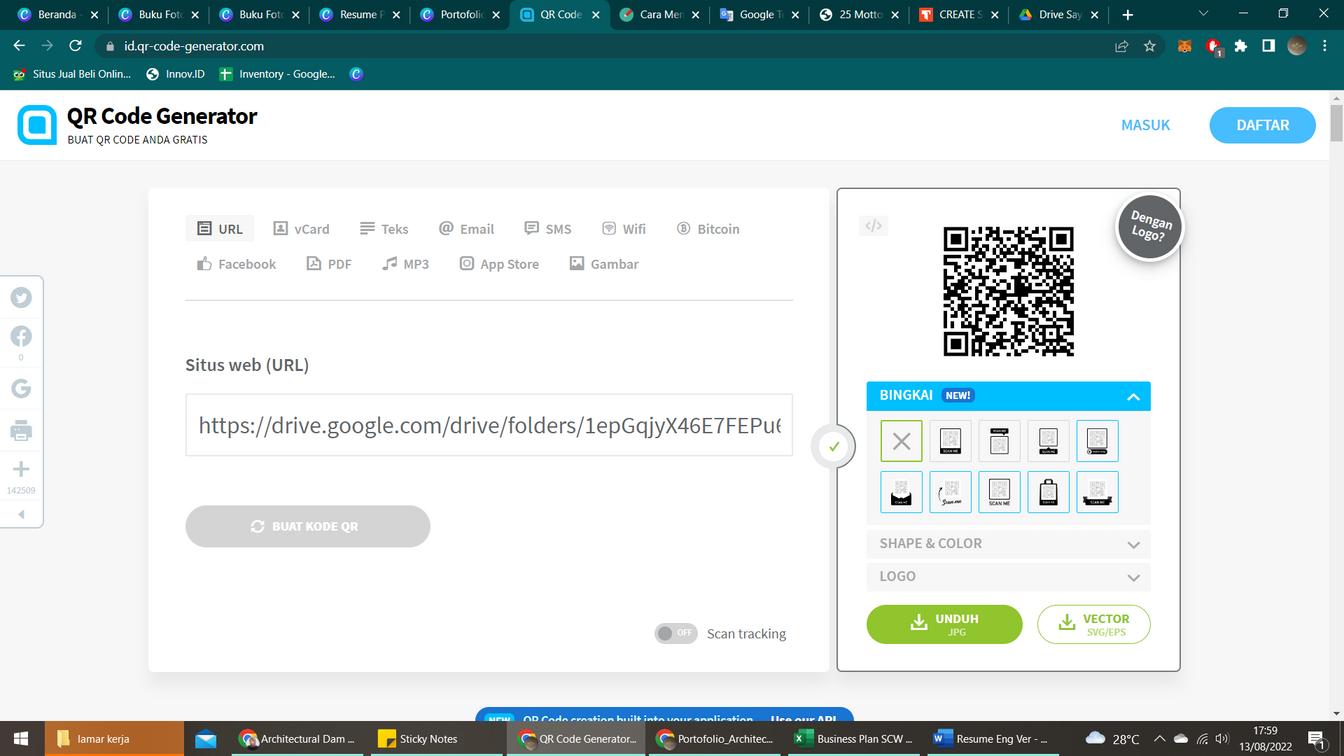Download QR with UNDUH JPG button
This screenshot has height=756, width=1344.
coord(944,624)
